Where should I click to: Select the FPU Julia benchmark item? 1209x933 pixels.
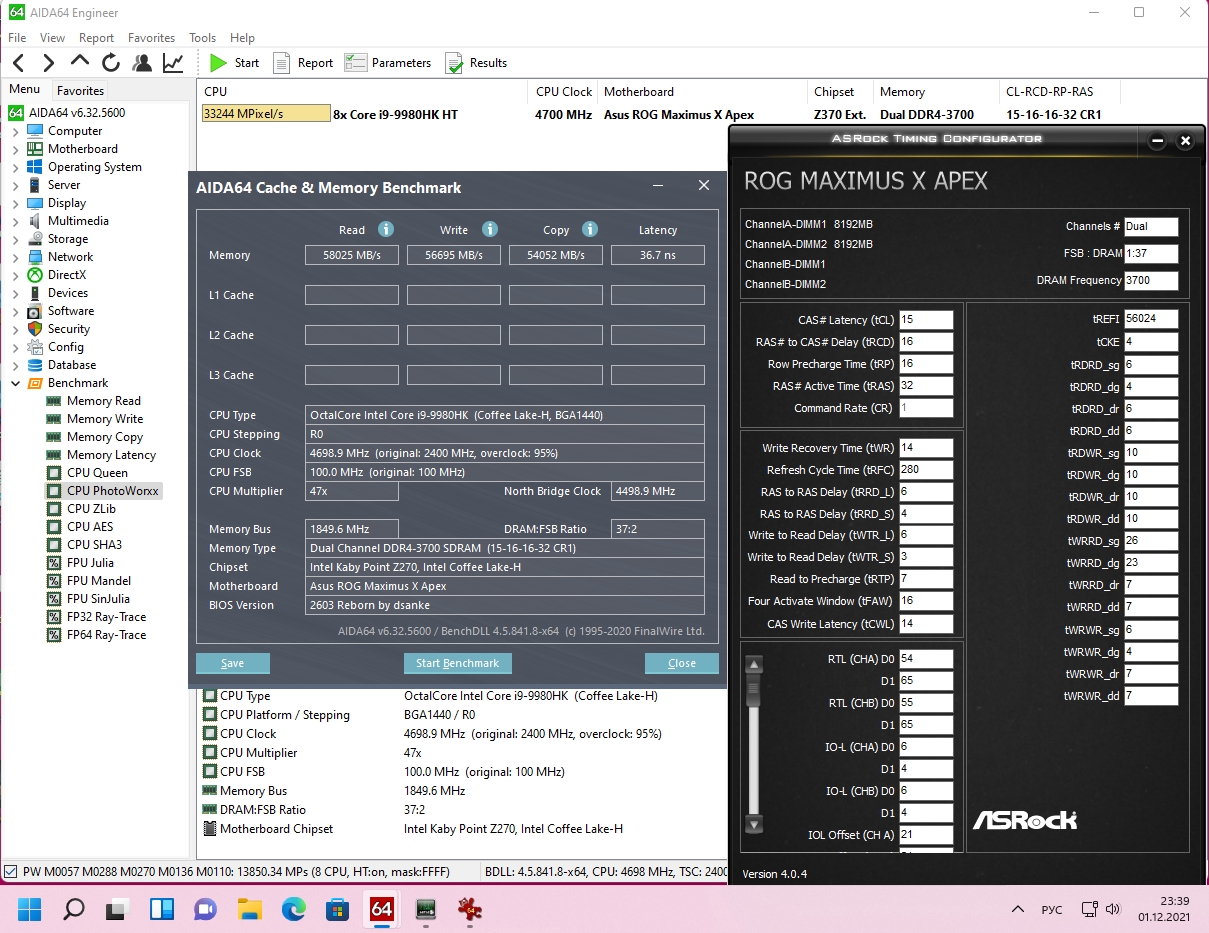(x=90, y=563)
